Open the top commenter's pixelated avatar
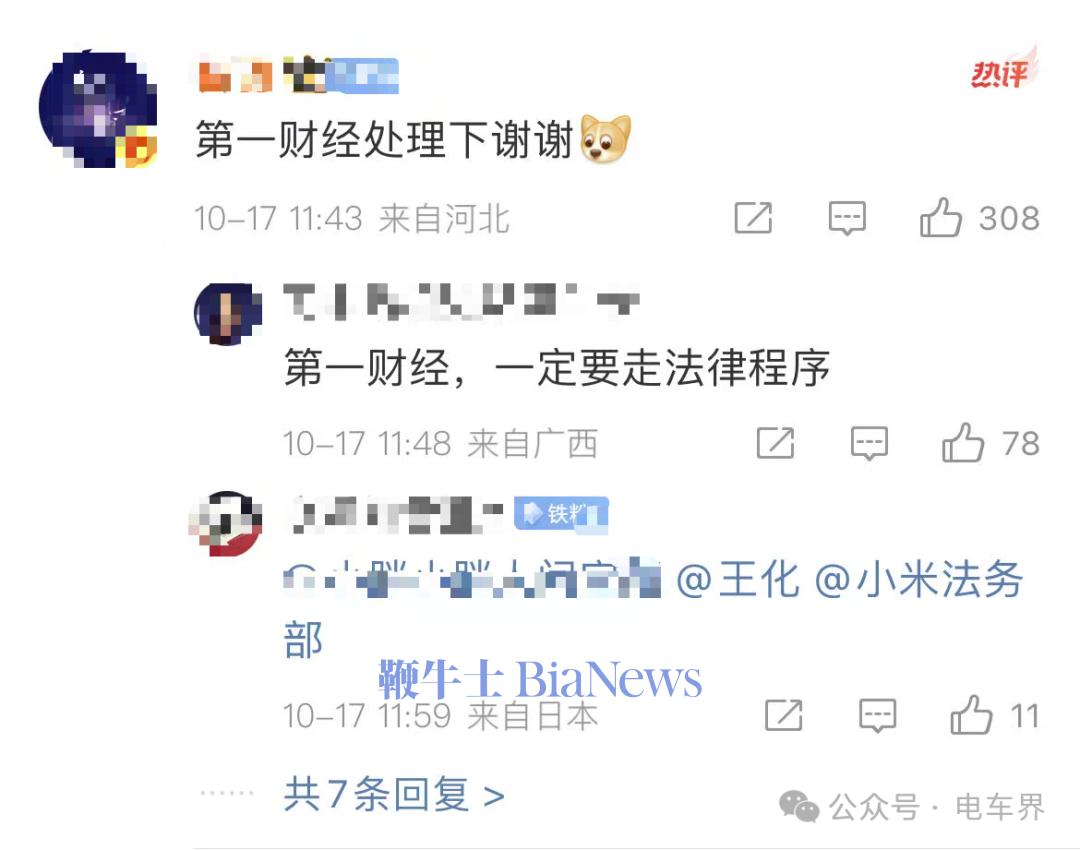The width and height of the screenshot is (1080, 850). [98, 109]
